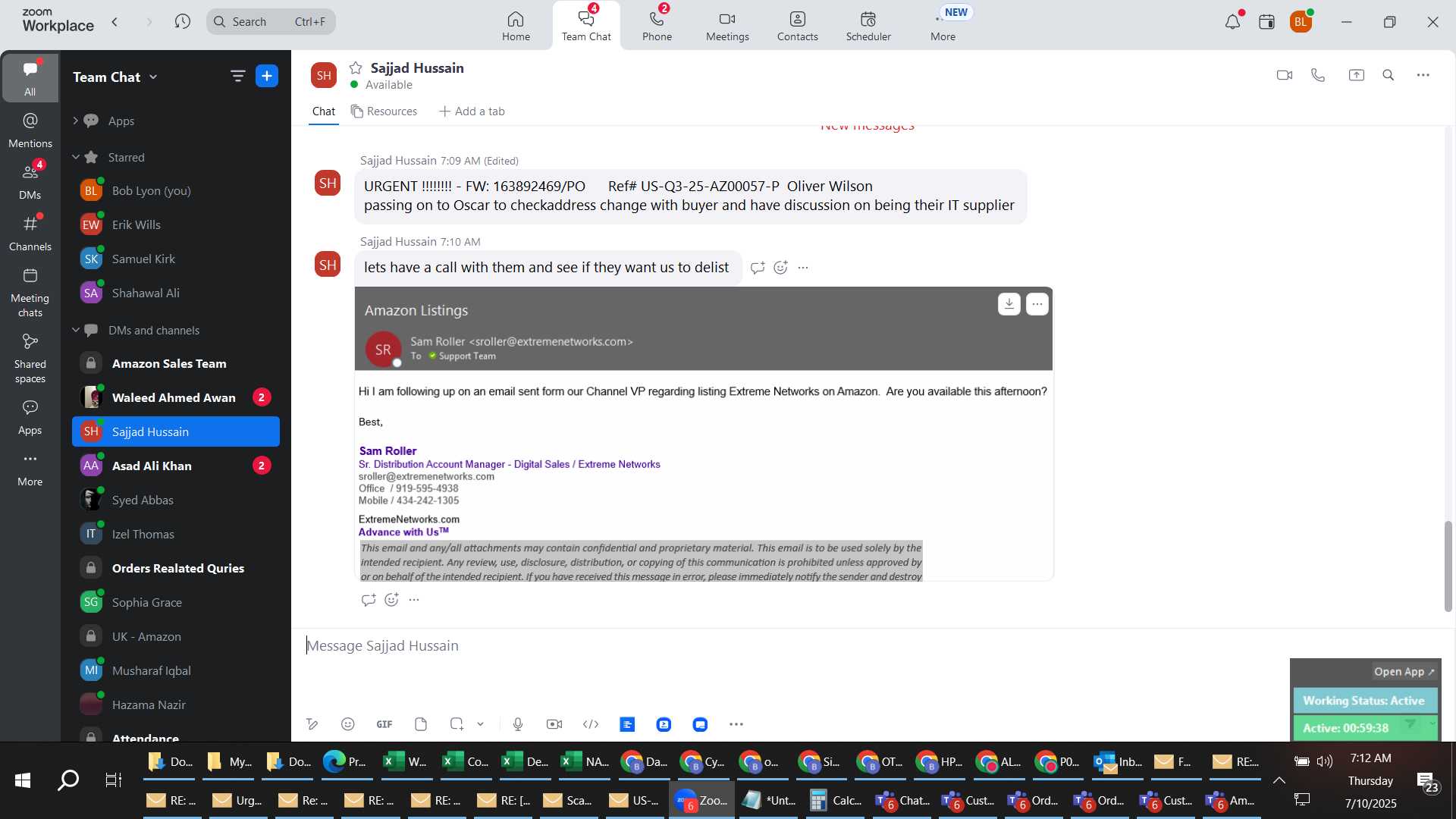
Task: Click the blue new chat plus button
Action: (x=267, y=76)
